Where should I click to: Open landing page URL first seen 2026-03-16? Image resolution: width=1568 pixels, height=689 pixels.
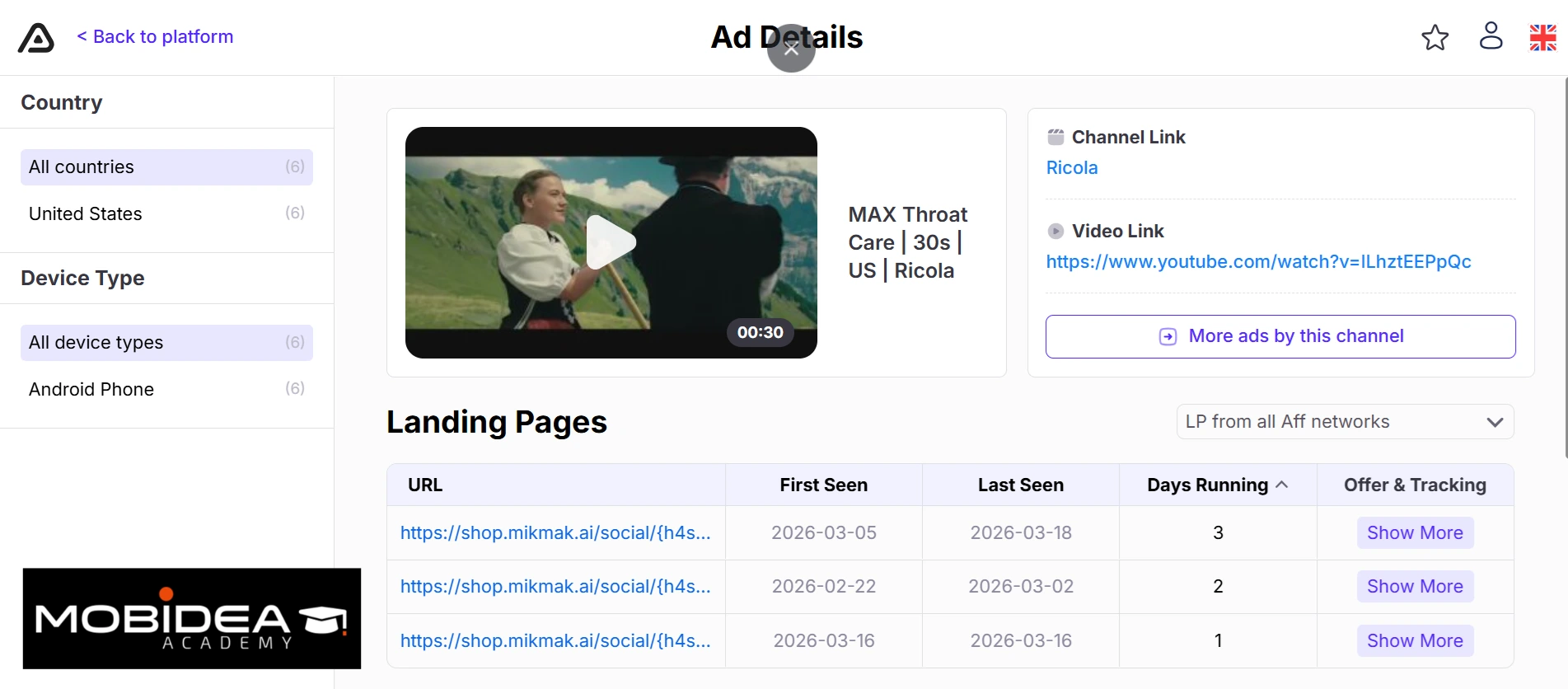tap(555, 640)
